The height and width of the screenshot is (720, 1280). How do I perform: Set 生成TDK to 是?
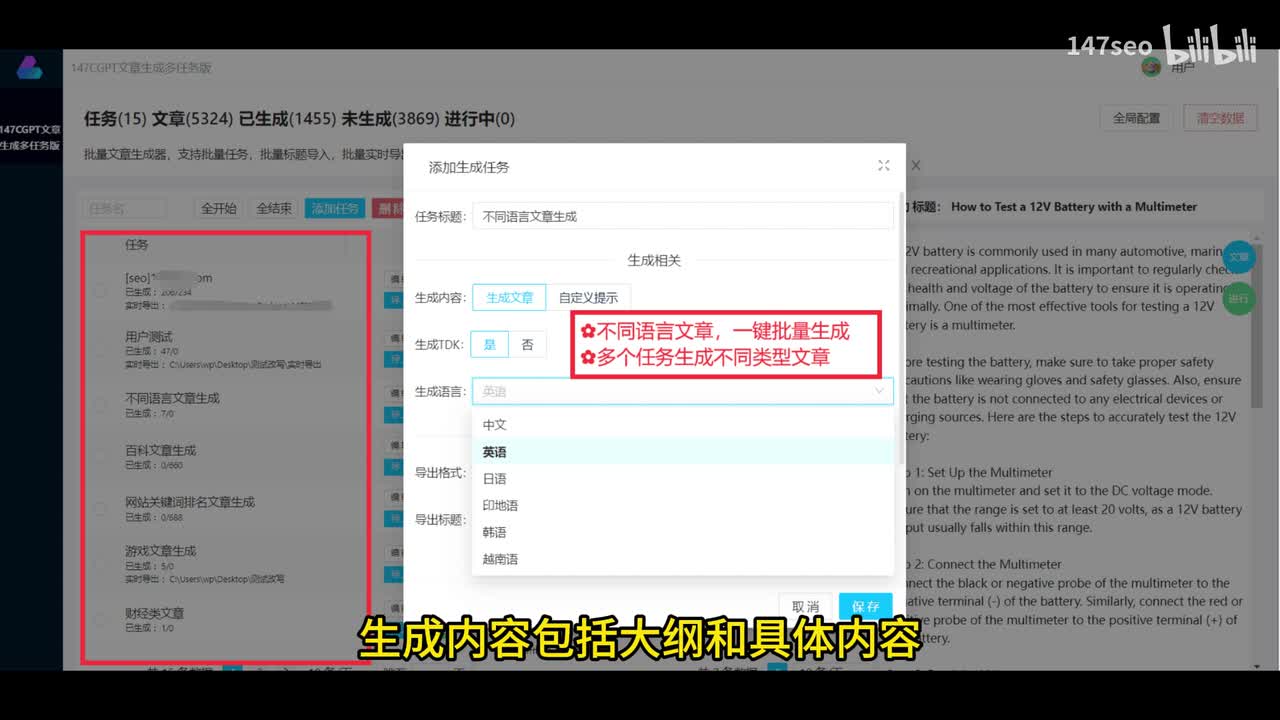[x=489, y=344]
